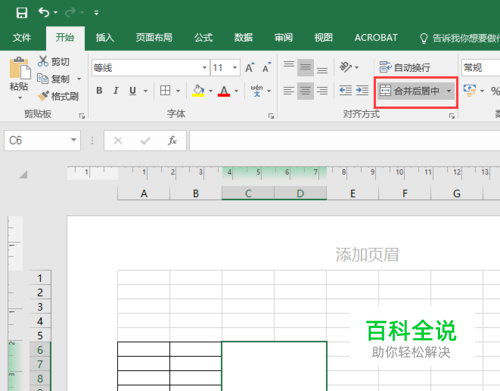Toggle italic formatting I
Viewport: 500px width, 391px height.
(x=116, y=90)
